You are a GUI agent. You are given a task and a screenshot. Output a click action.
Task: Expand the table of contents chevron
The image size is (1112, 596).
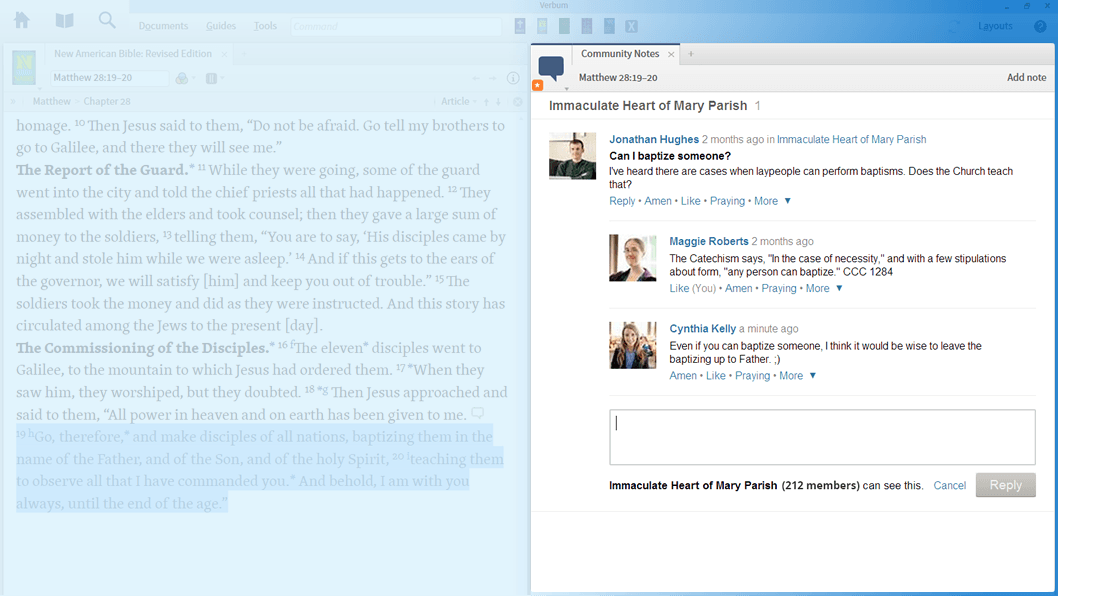pos(13,101)
